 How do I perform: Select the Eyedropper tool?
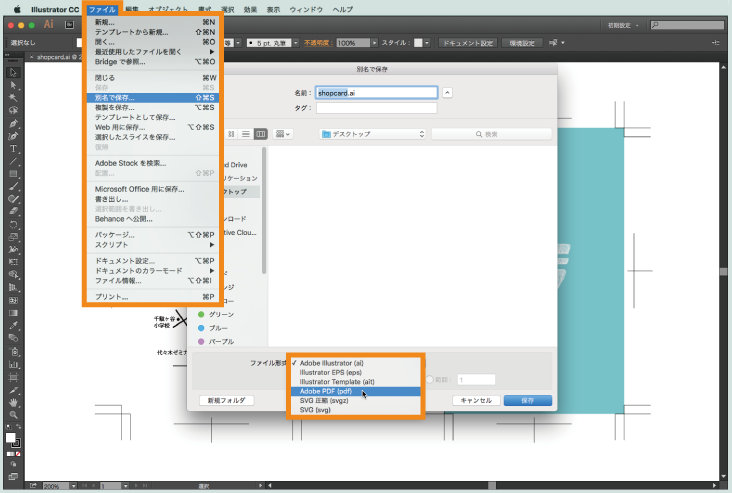click(x=13, y=325)
